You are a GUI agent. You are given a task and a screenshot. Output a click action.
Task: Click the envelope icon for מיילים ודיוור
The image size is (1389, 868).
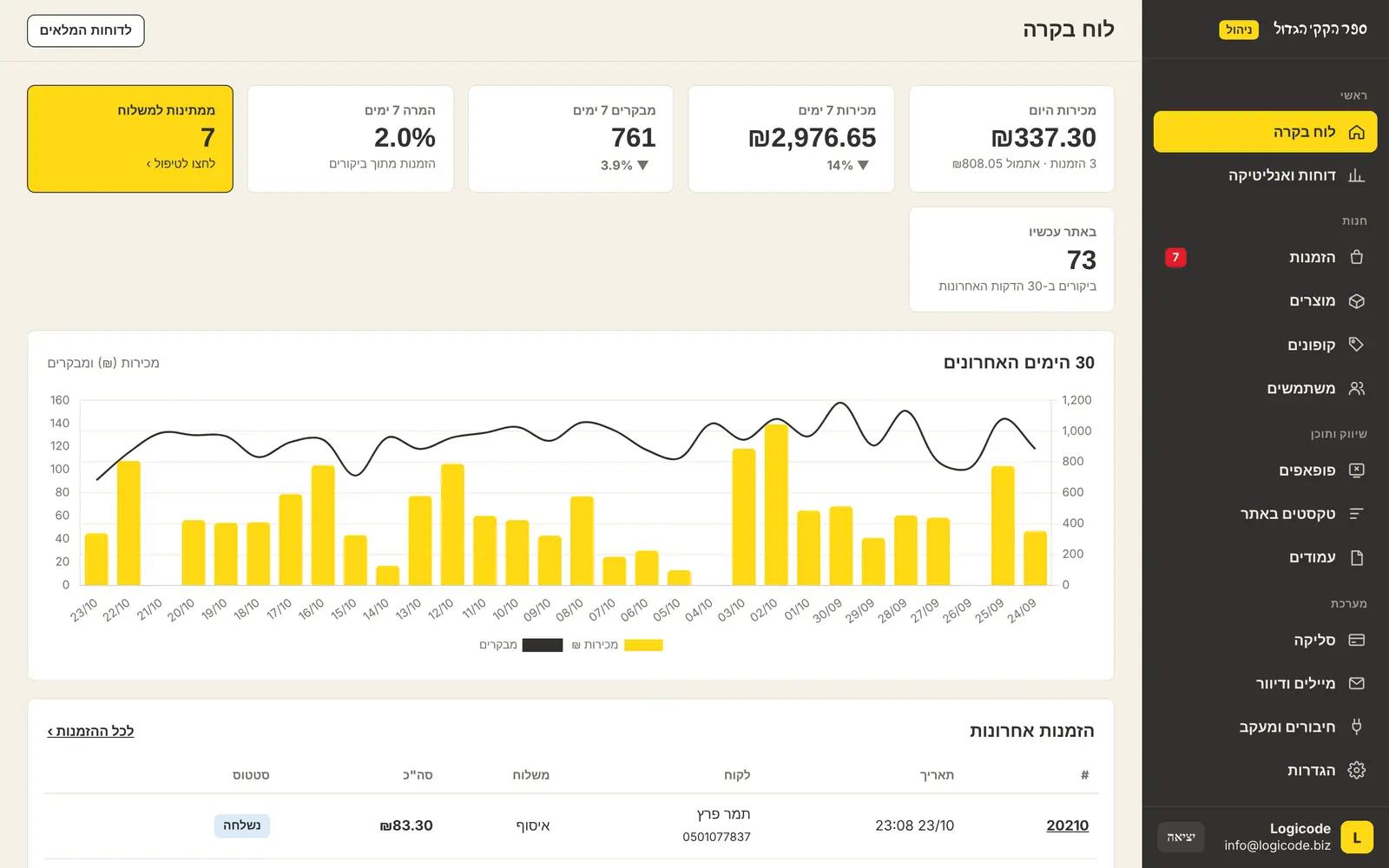click(1357, 683)
